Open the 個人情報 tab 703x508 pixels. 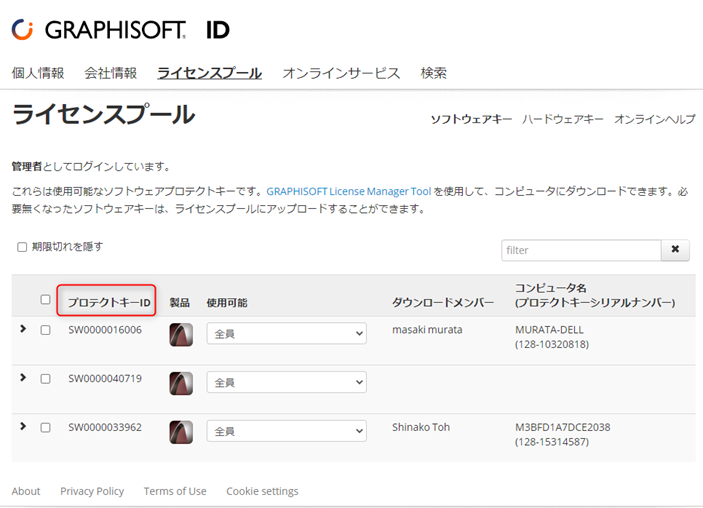tap(38, 73)
